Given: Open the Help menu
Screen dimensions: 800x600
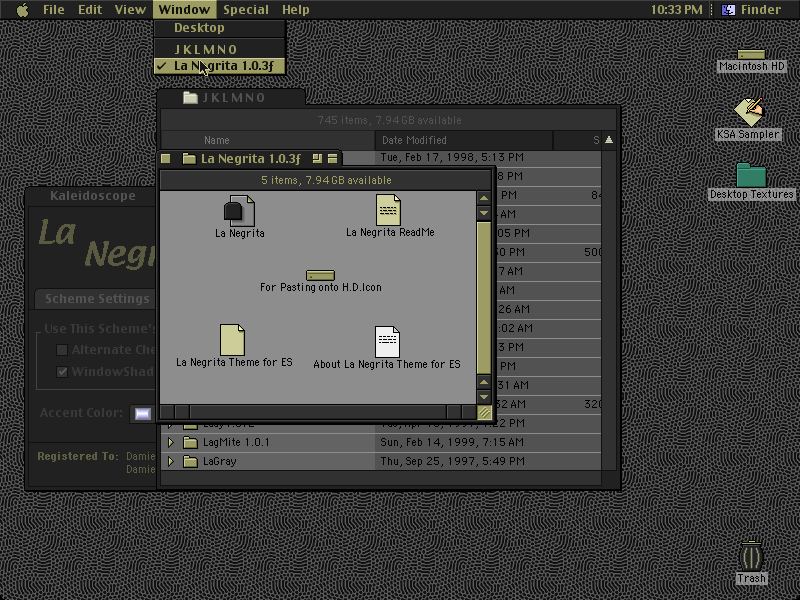Looking at the screenshot, I should 296,10.
